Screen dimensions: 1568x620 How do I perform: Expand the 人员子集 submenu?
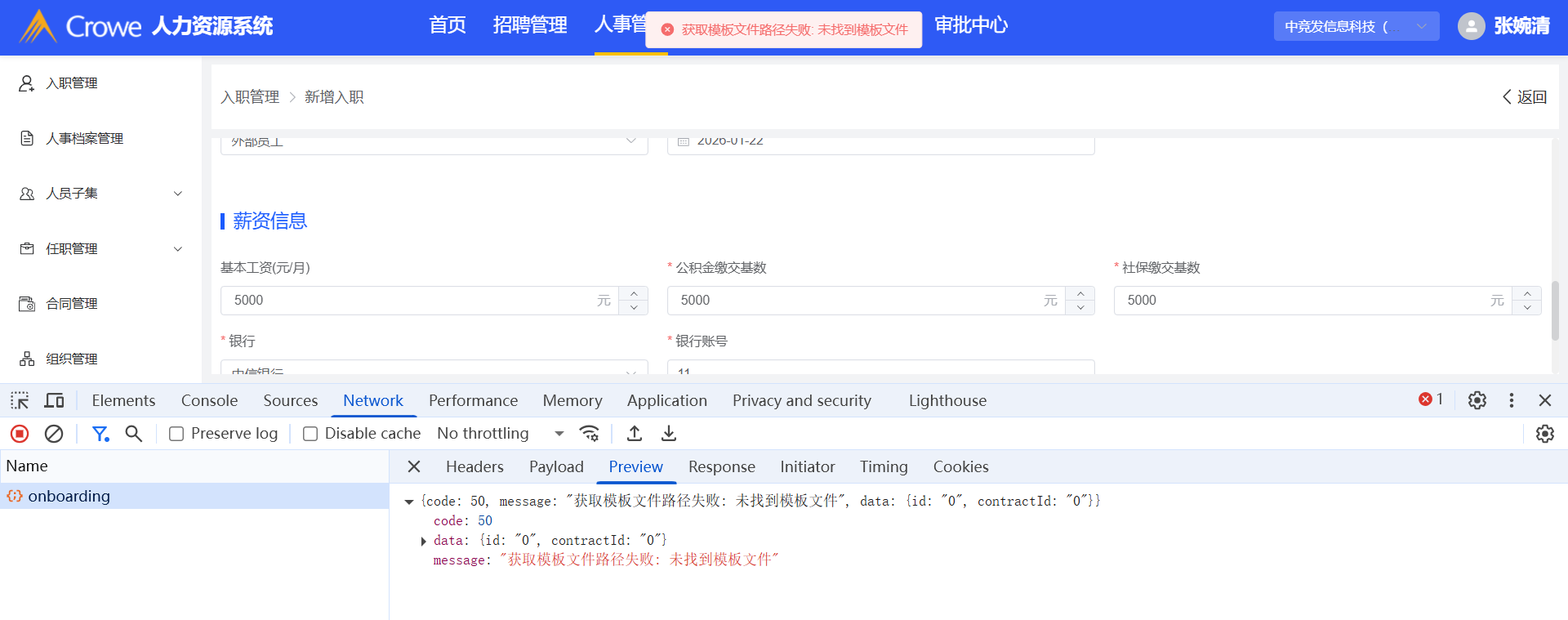click(178, 194)
